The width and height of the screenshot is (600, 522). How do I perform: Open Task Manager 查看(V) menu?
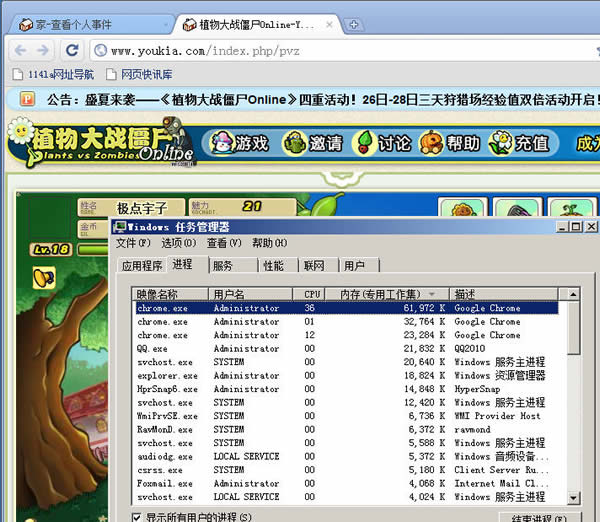pos(224,243)
